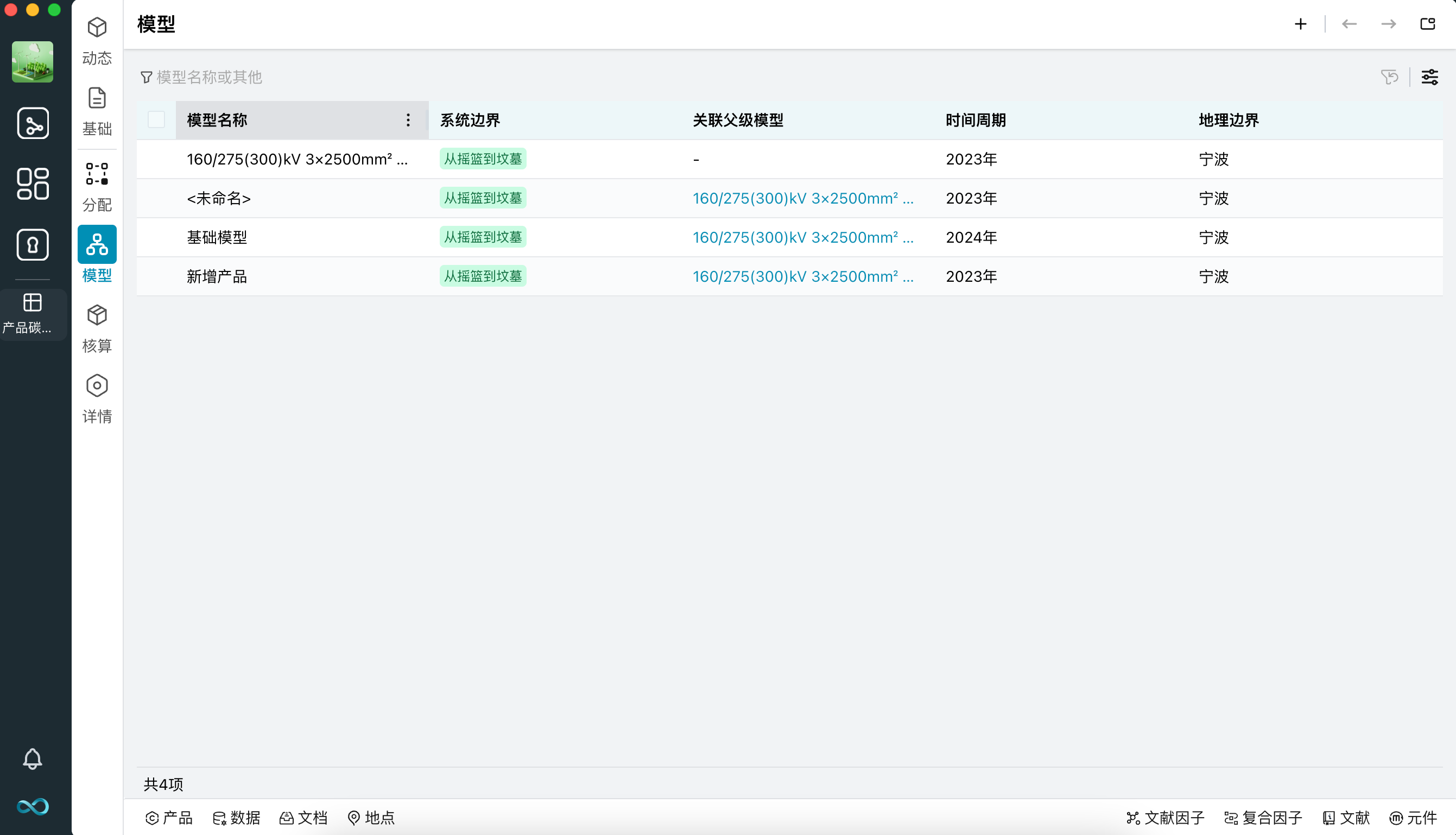Viewport: 1456px width, 835px height.
Task: Open the 分配 allocation sidebar icon
Action: pos(97,187)
